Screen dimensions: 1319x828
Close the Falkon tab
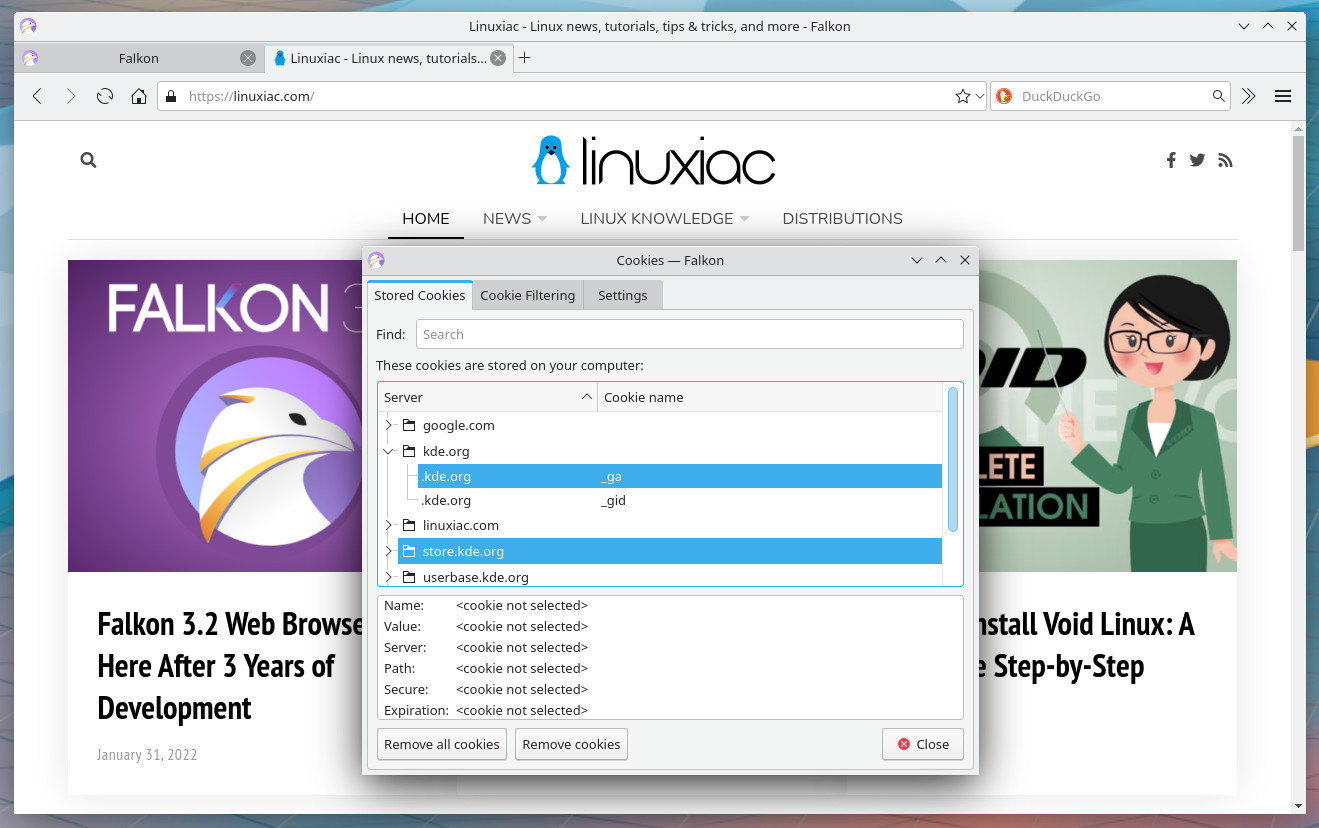click(x=248, y=58)
